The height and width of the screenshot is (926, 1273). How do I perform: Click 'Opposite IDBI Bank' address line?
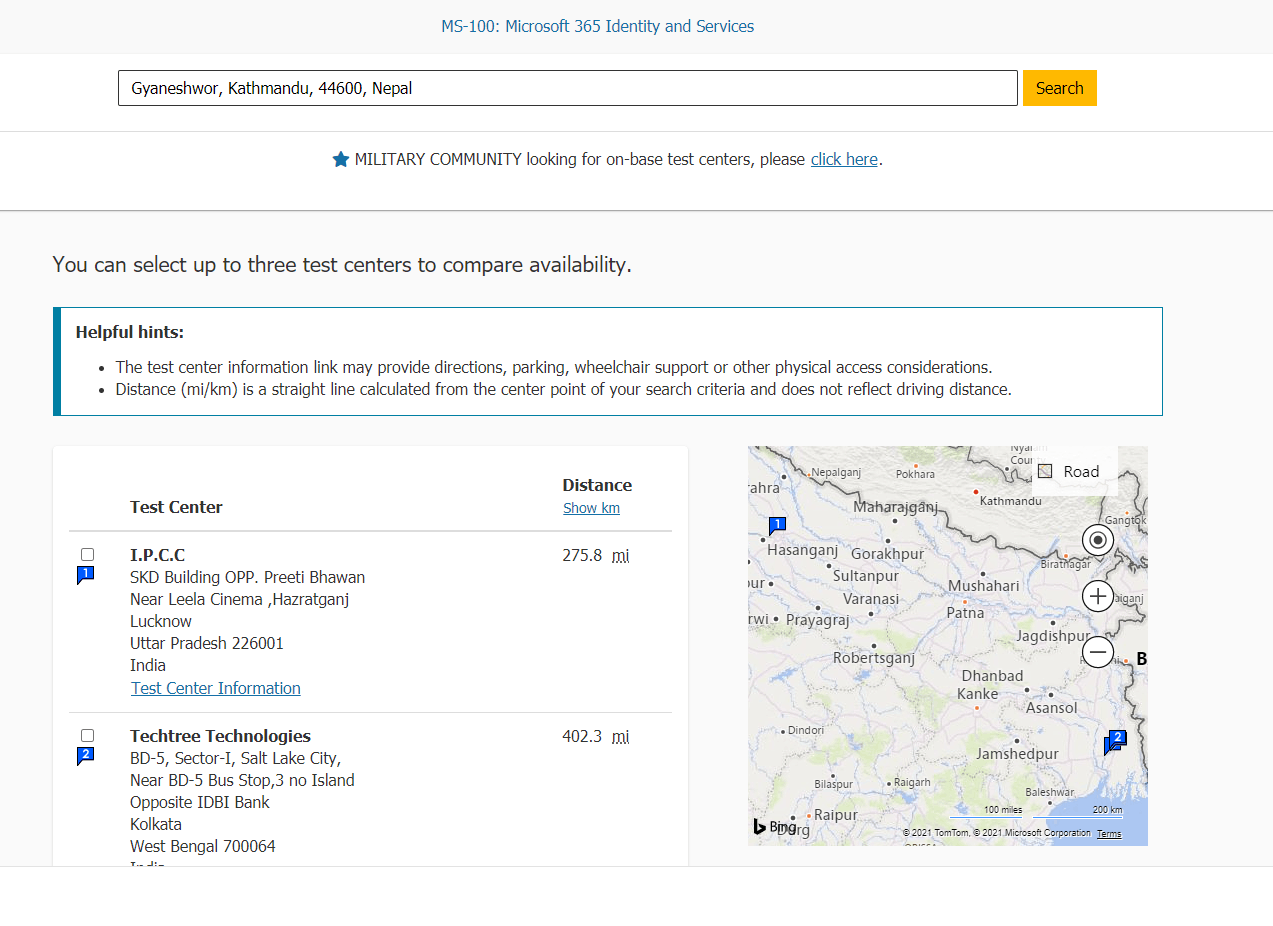coord(200,802)
